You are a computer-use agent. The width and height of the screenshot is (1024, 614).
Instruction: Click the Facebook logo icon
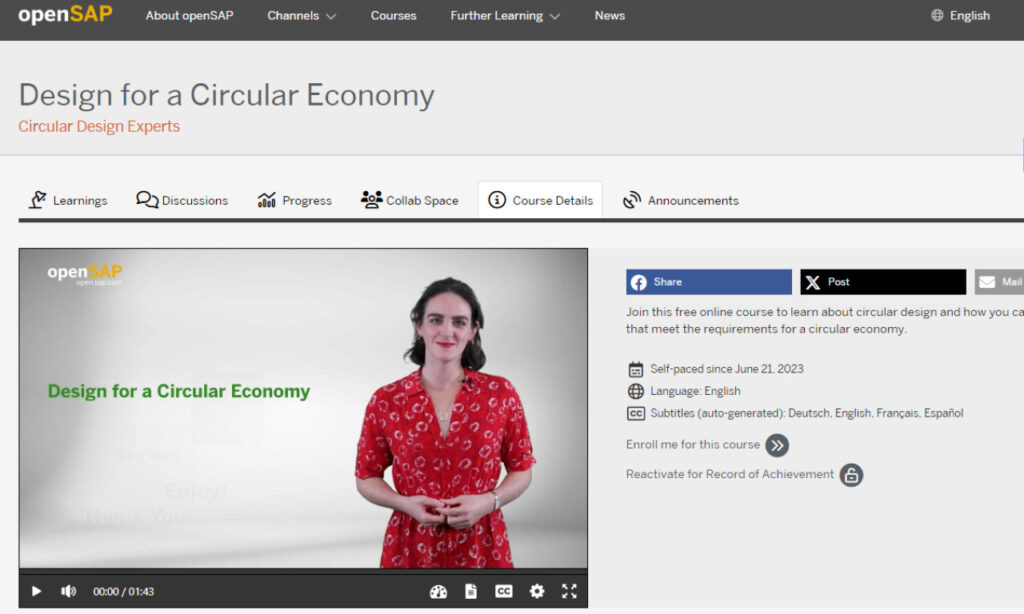point(639,282)
